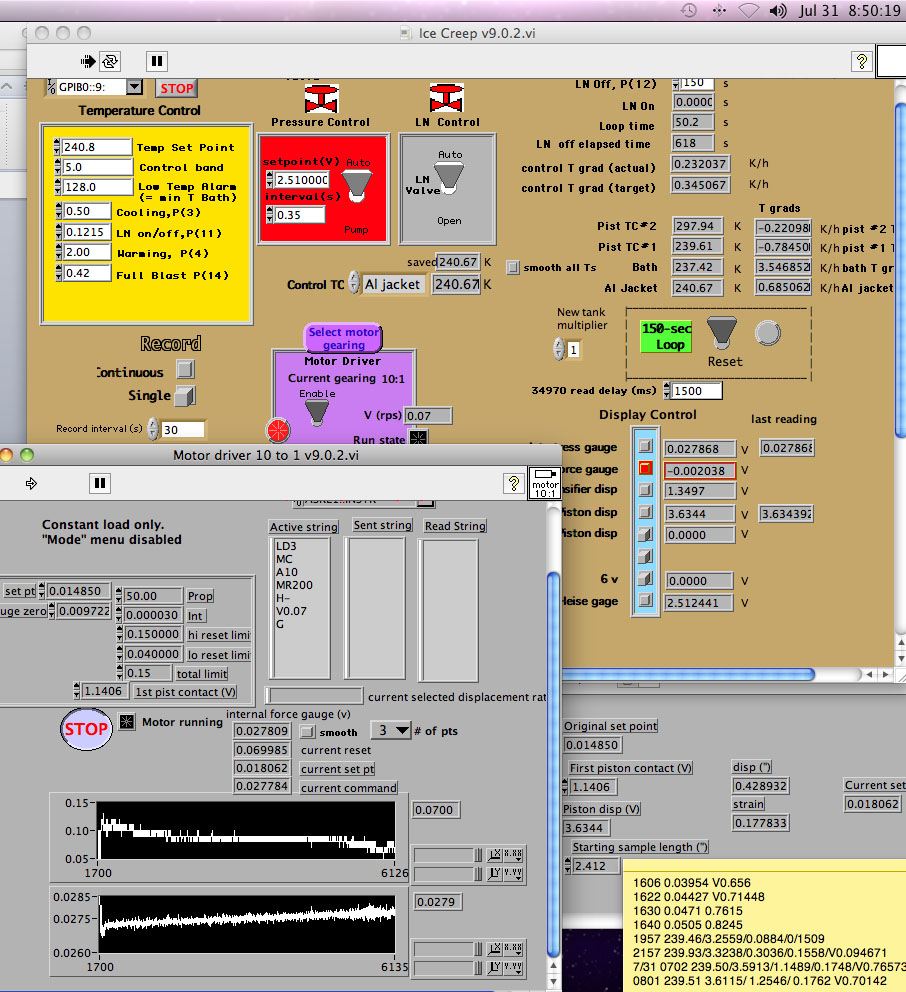Image resolution: width=906 pixels, height=992 pixels.
Task: Click the Pressure Control red valve icon
Action: pos(320,99)
